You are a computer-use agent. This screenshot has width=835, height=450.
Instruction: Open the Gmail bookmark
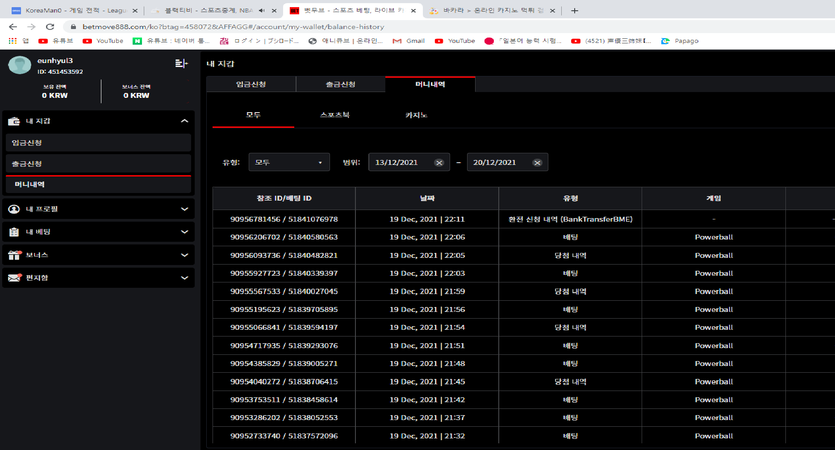click(408, 40)
